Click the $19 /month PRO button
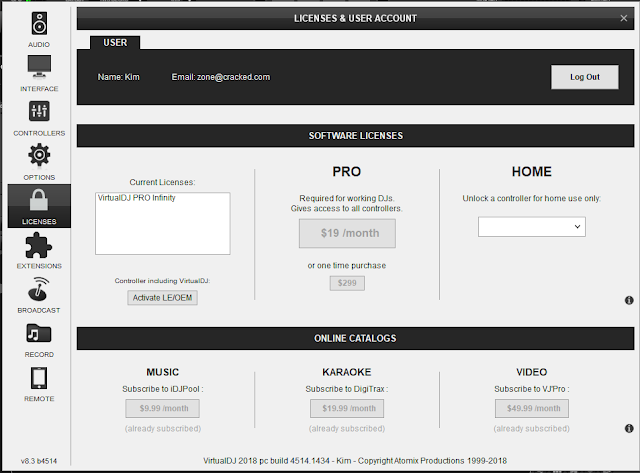Viewport: 640px width, 473px height. pos(347,233)
